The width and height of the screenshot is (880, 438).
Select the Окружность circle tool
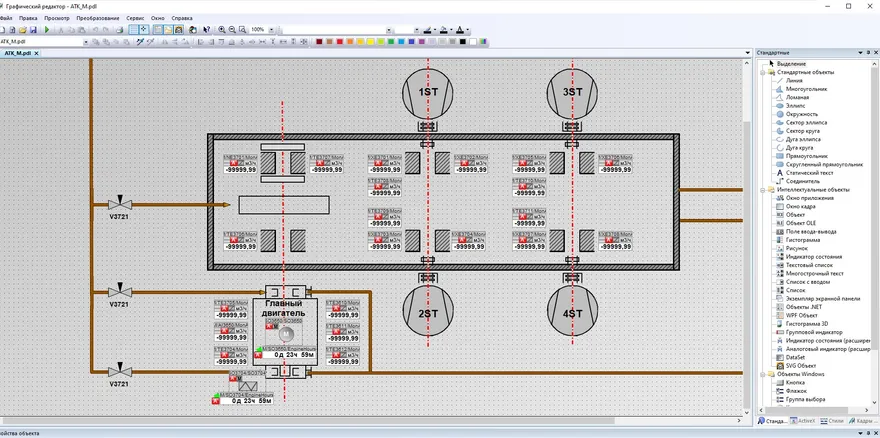click(795, 114)
